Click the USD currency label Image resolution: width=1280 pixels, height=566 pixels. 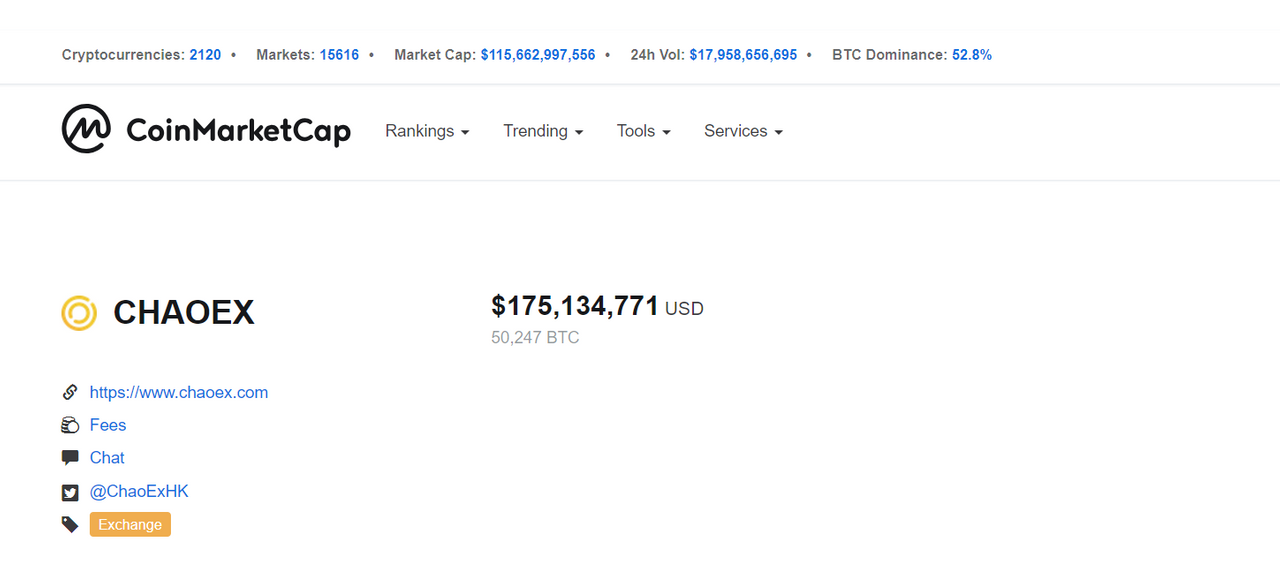coord(684,309)
